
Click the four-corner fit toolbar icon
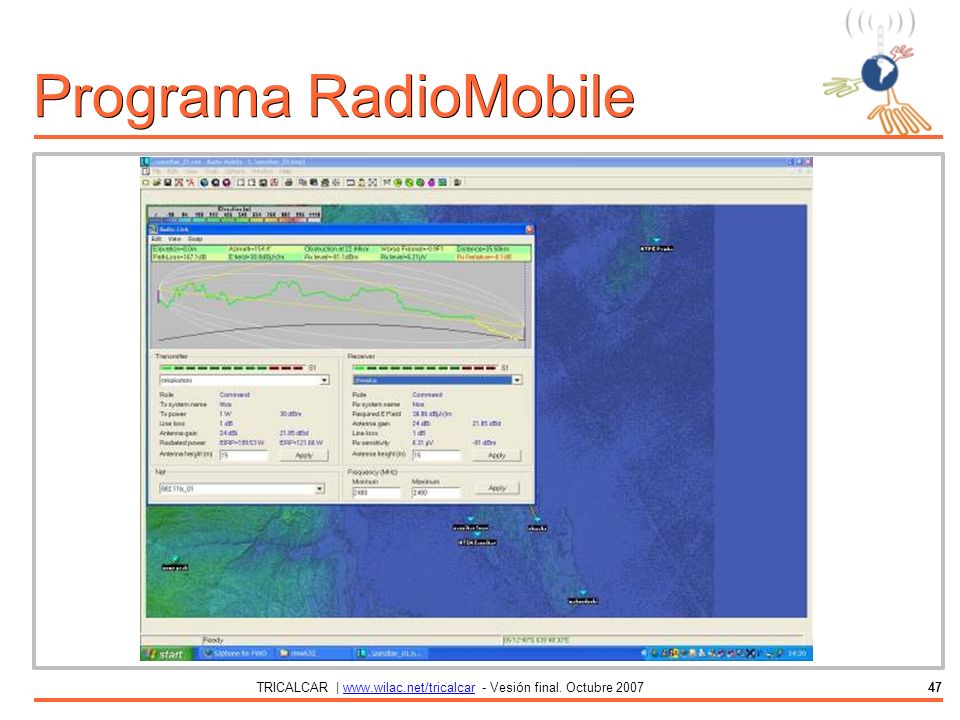[373, 182]
